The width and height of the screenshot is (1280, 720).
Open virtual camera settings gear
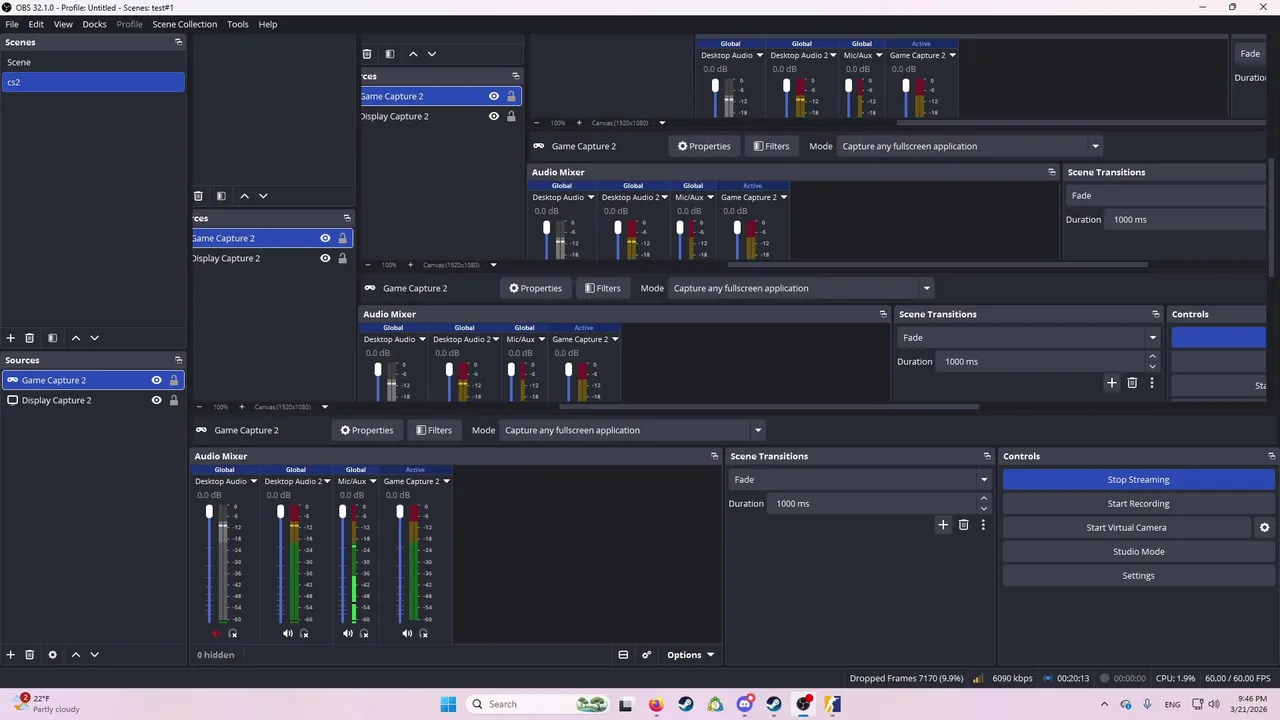click(1264, 528)
